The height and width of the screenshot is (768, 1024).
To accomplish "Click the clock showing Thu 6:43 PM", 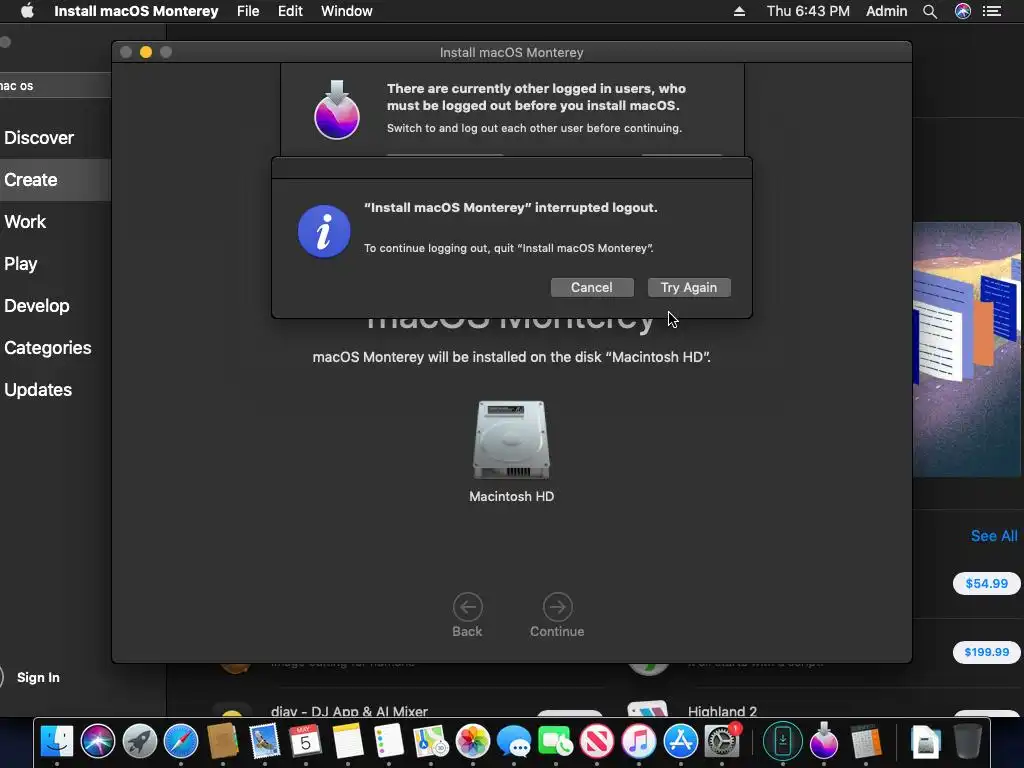I will pos(808,11).
